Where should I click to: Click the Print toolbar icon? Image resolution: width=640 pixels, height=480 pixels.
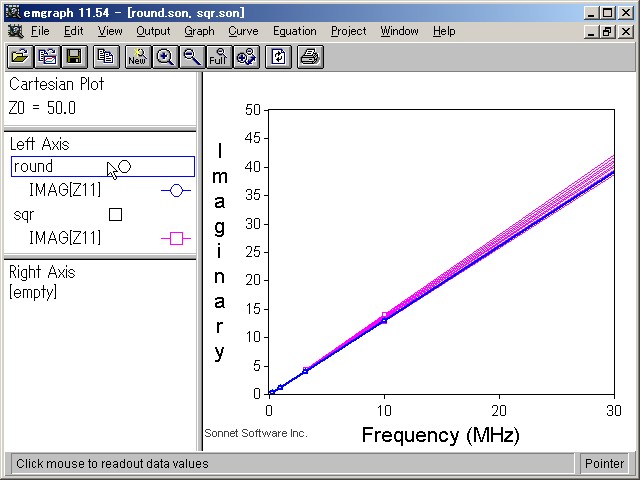click(310, 57)
